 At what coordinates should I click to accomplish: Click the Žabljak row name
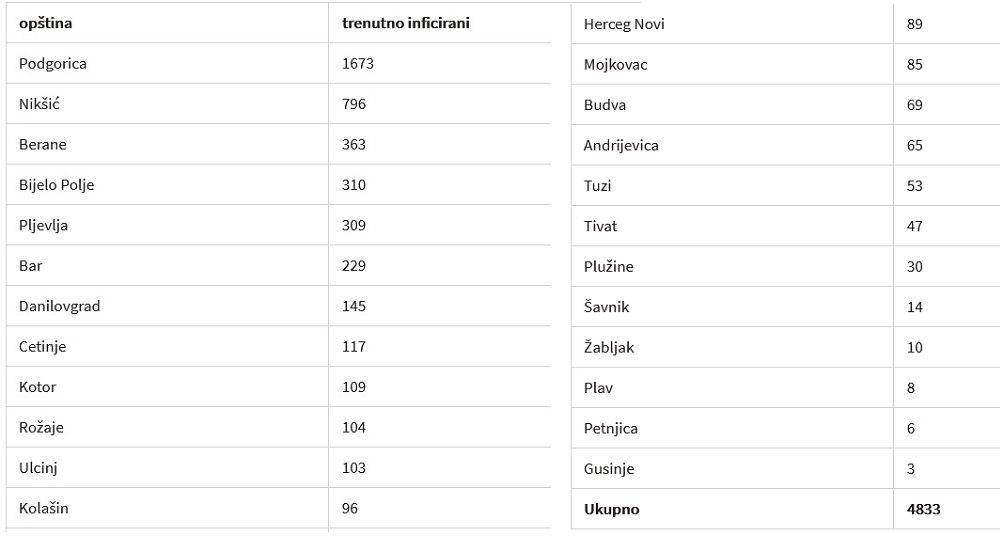609,348
